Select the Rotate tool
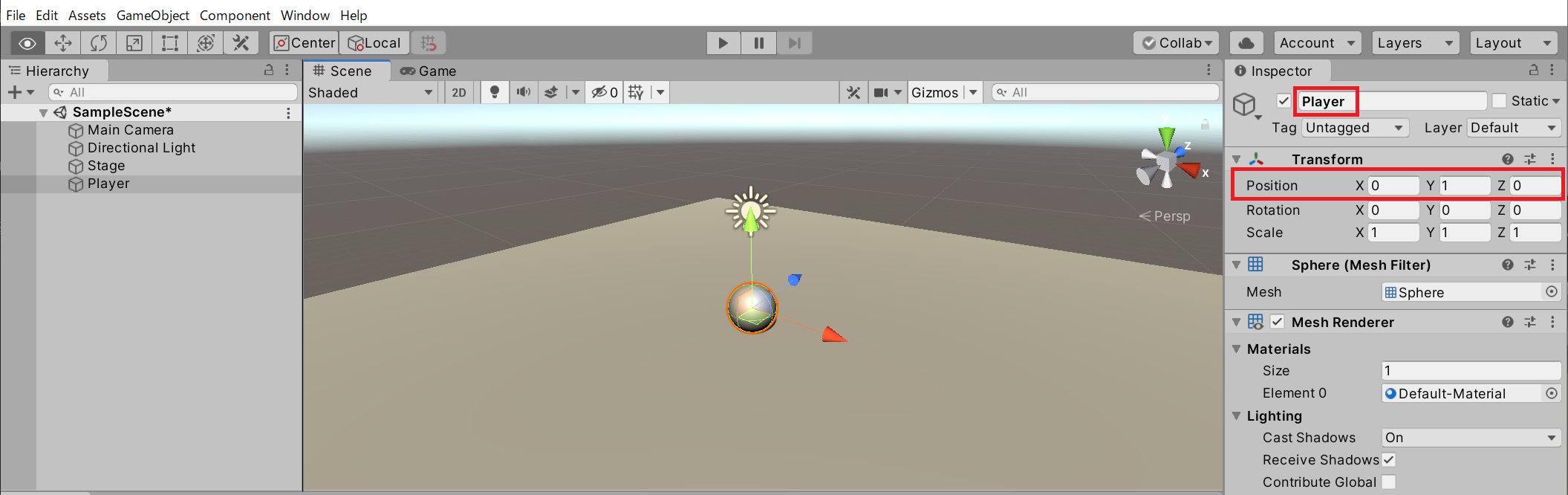Image resolution: width=1568 pixels, height=495 pixels. coord(99,43)
